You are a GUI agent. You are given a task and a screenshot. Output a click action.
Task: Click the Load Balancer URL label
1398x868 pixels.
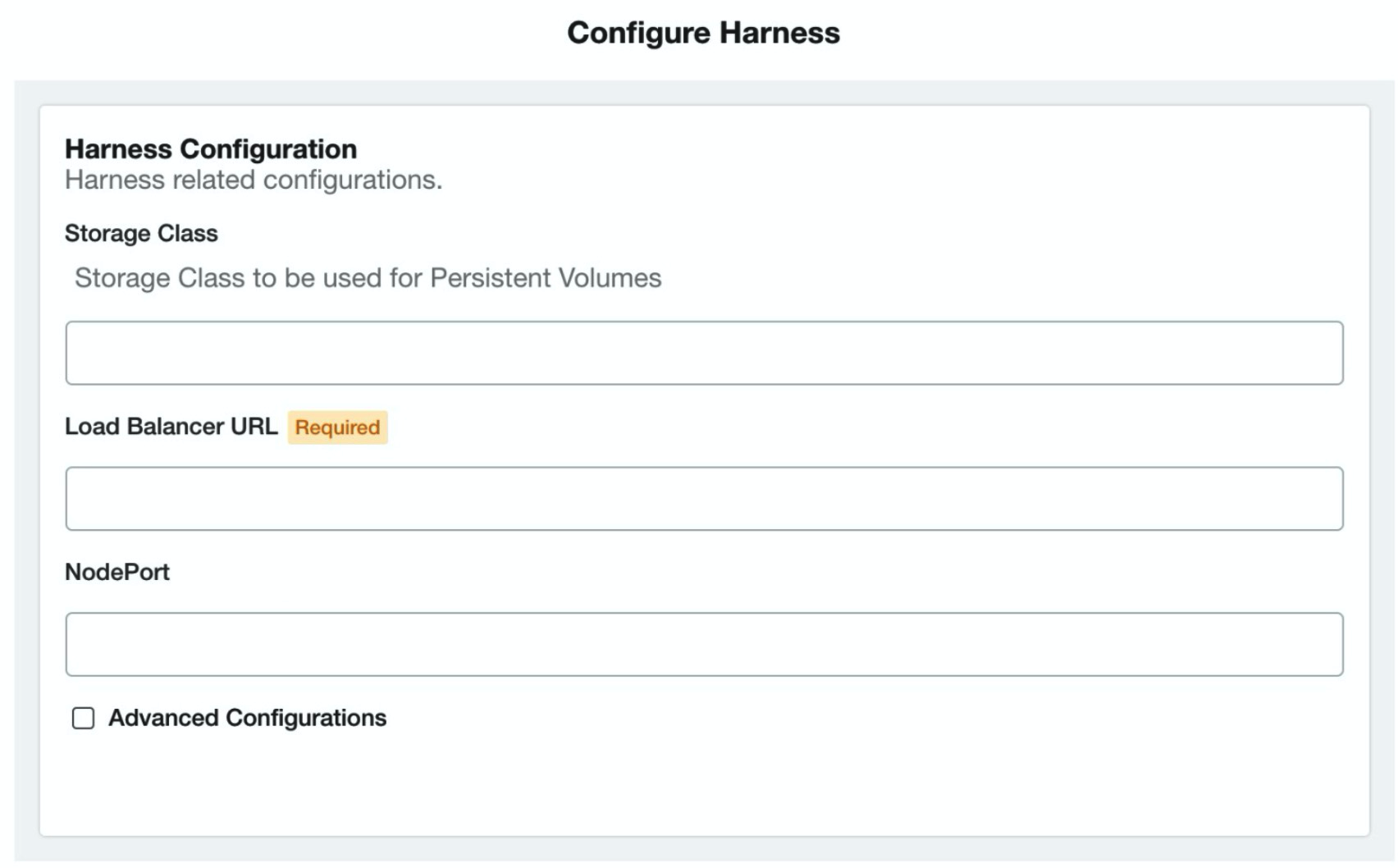click(171, 427)
